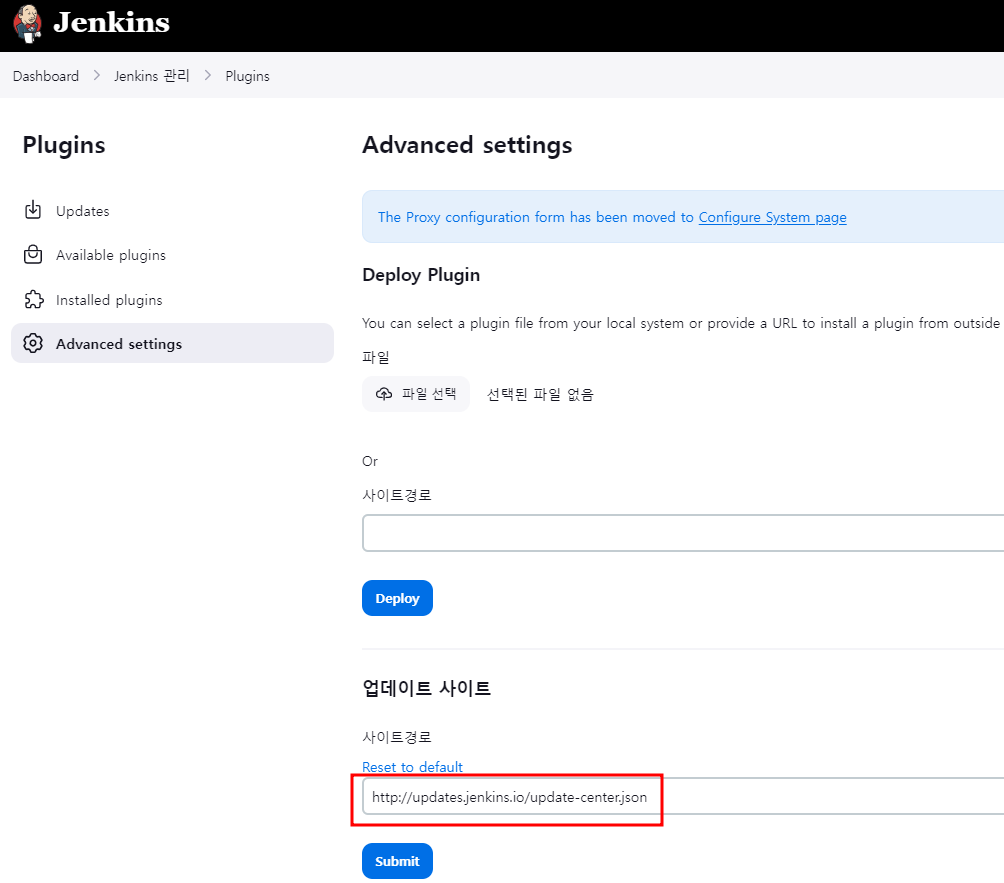Click the Plugins sidebar heading
The image size is (1004, 883).
pos(64,145)
